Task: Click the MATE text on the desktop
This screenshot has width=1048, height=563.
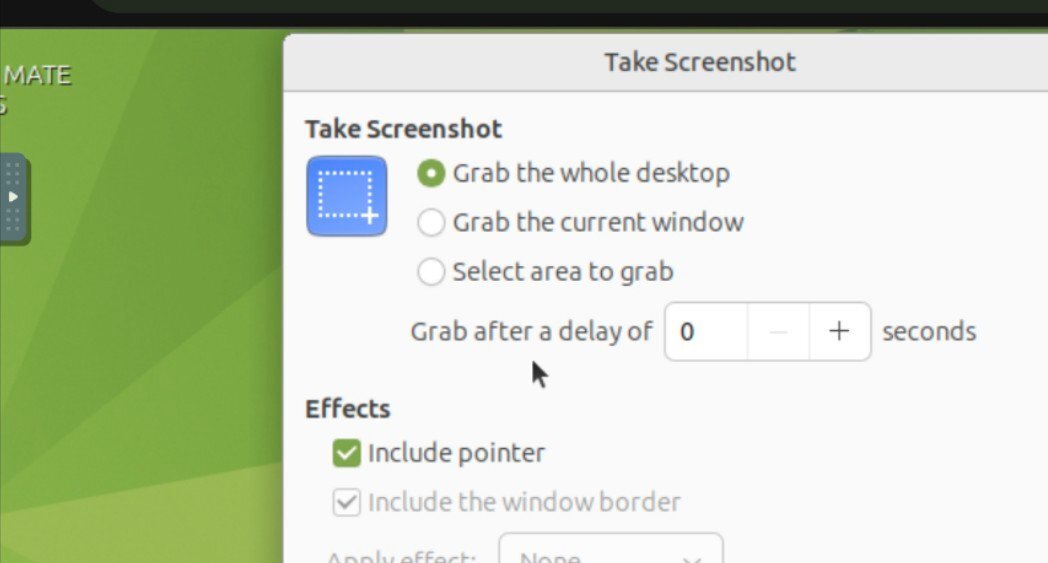Action: 38,75
